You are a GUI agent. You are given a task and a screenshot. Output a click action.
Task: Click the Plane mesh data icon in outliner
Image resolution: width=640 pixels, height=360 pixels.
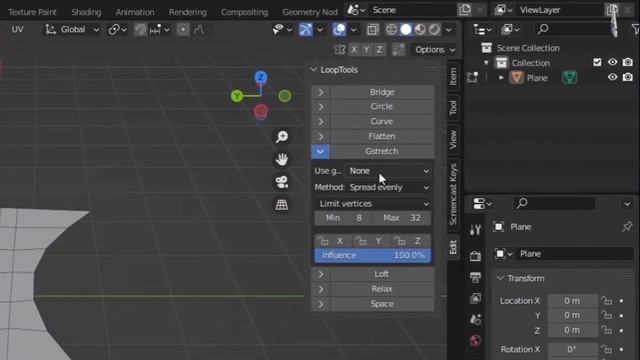[x=569, y=78]
